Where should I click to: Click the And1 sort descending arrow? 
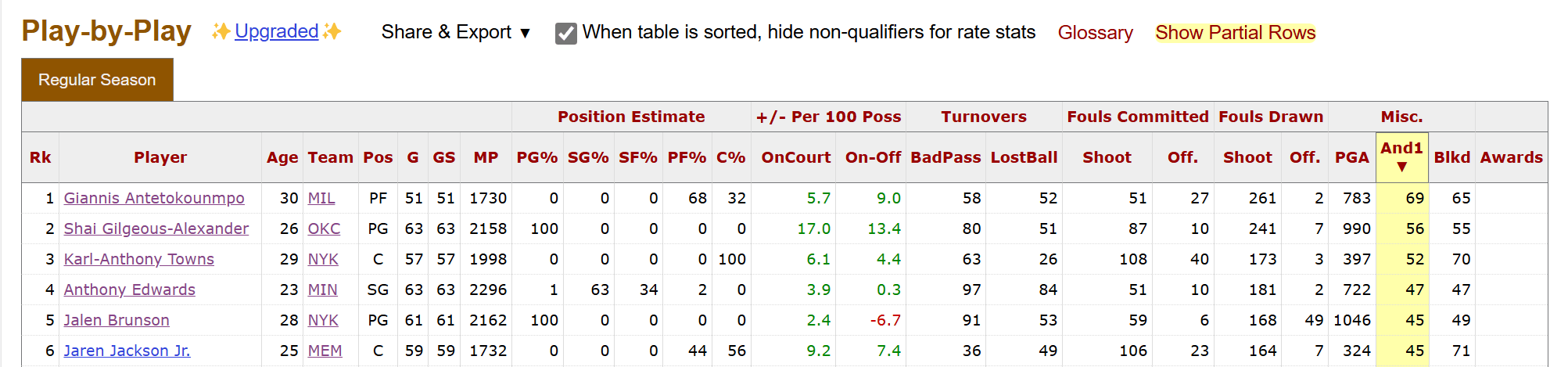[x=1401, y=167]
